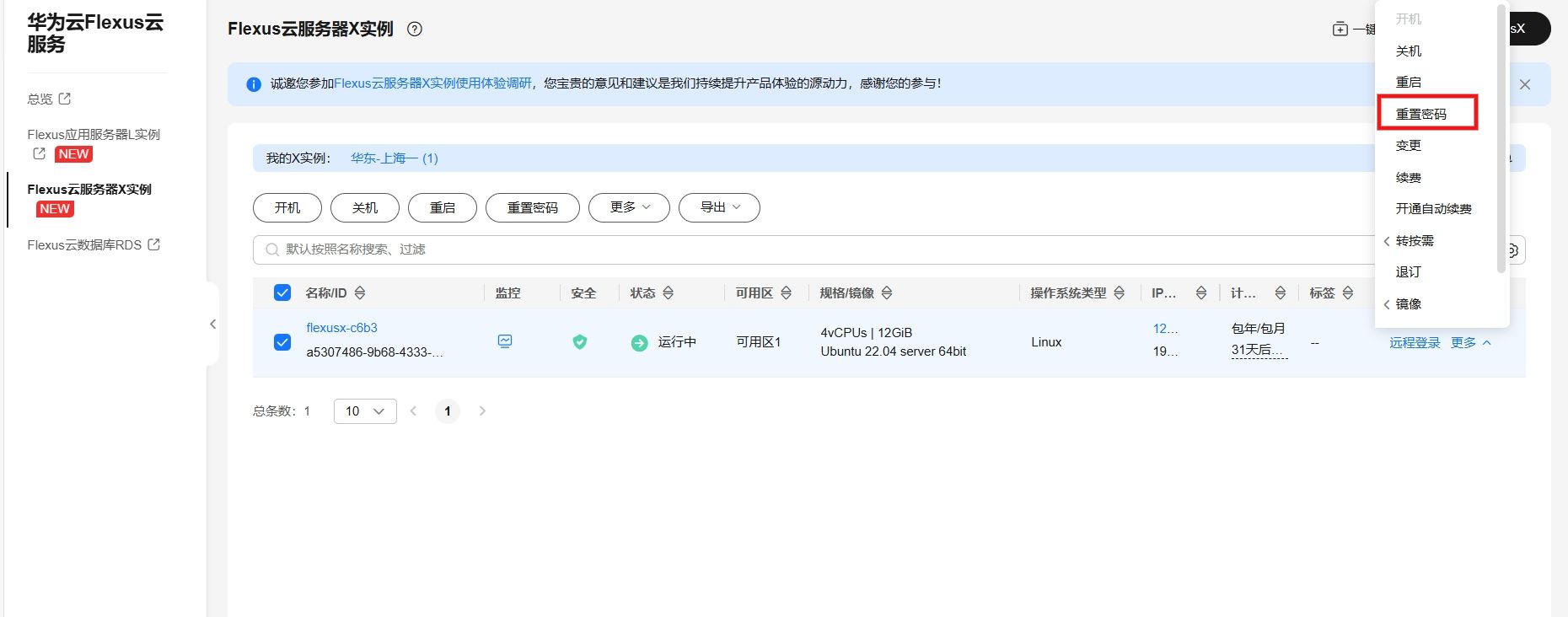Open the external-link icon next to 总览

64,99
